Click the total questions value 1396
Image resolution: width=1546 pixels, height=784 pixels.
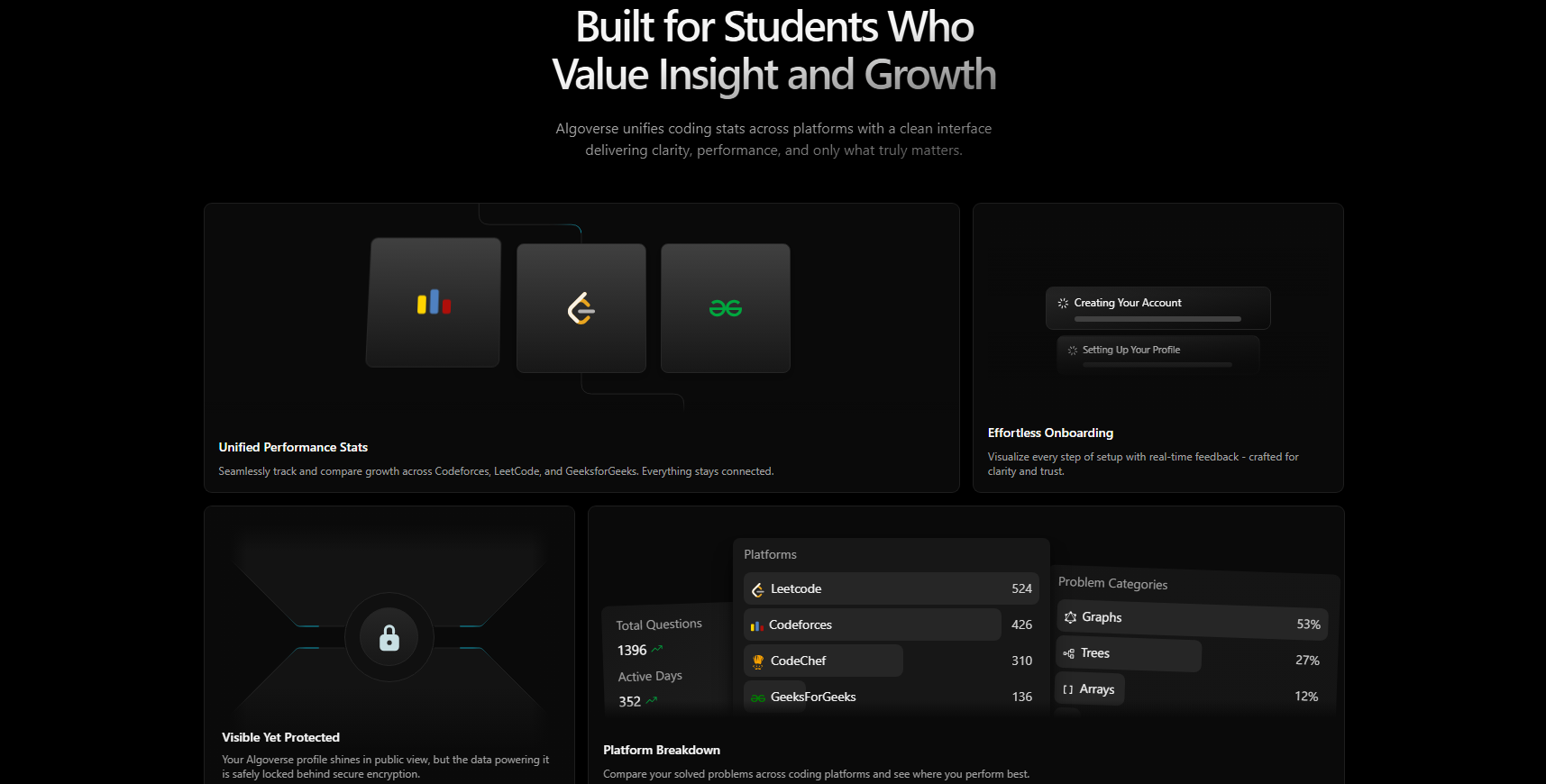pos(632,650)
